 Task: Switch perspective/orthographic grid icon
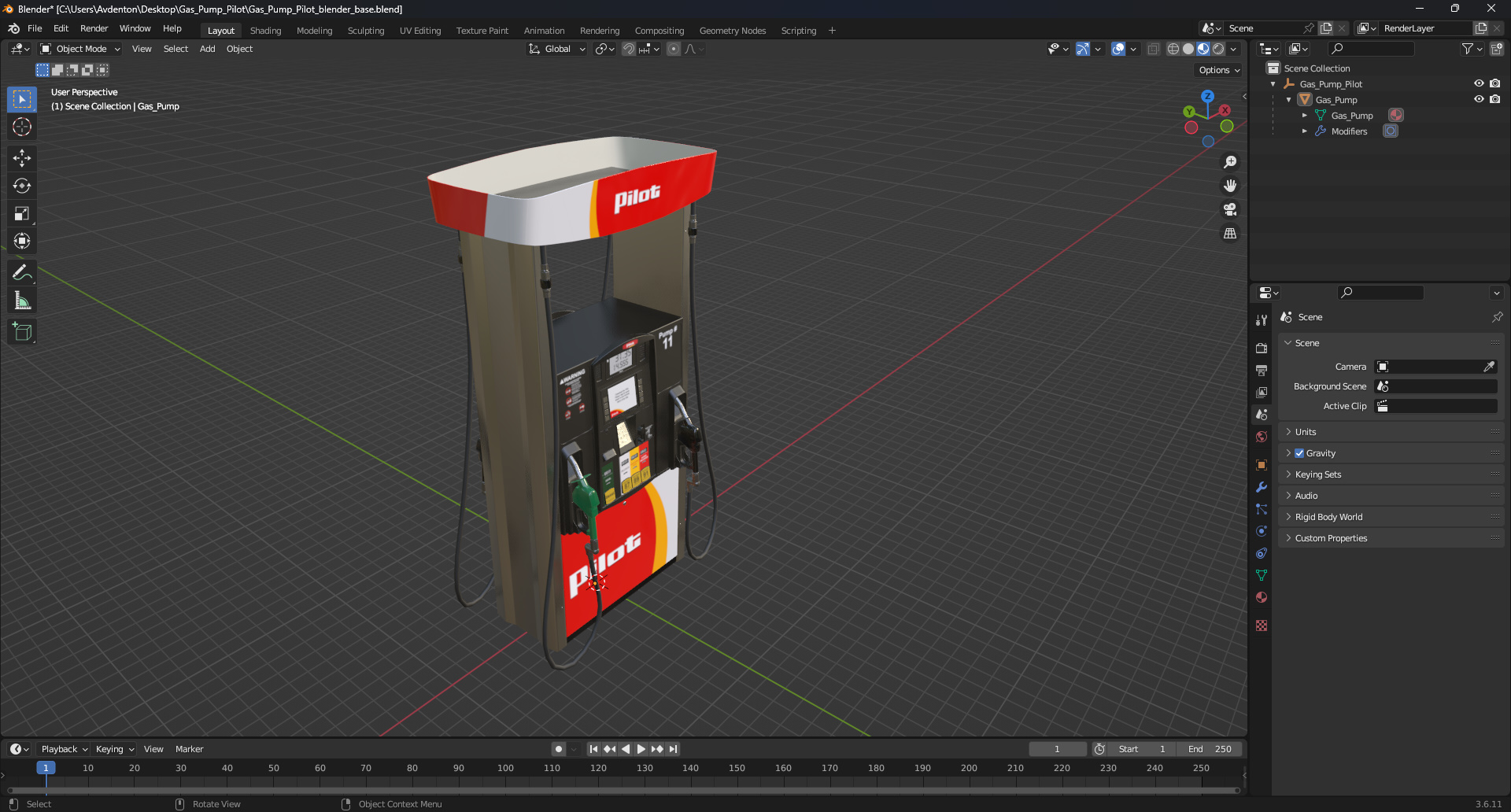coord(1230,233)
